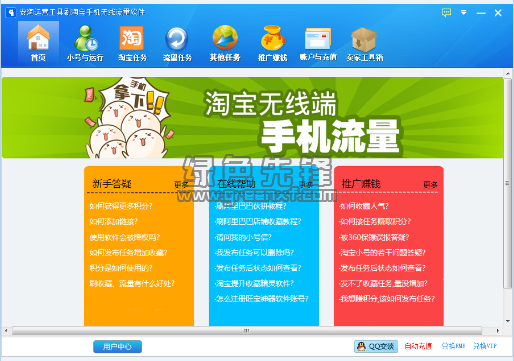Click 更多 in the 推广赚钱 panel
This screenshot has height=361, width=514.
point(430,184)
